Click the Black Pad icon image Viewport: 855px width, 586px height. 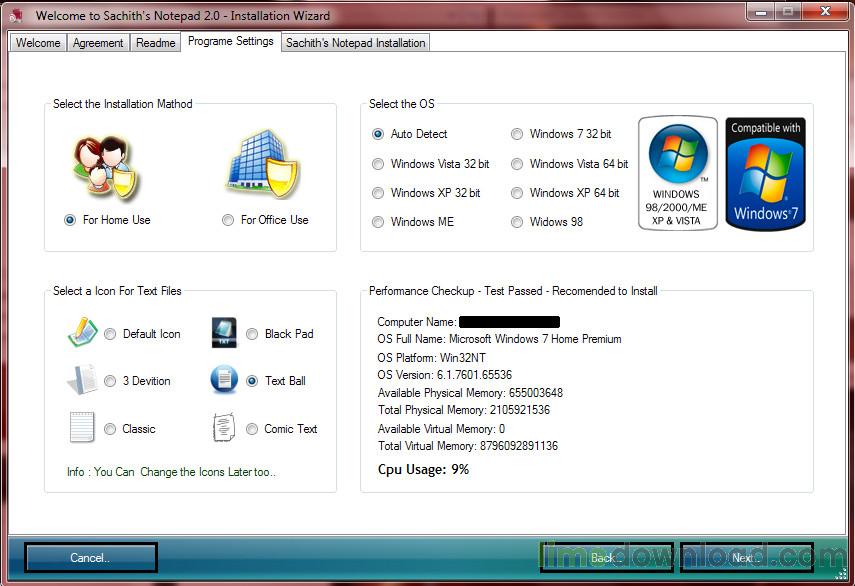224,333
